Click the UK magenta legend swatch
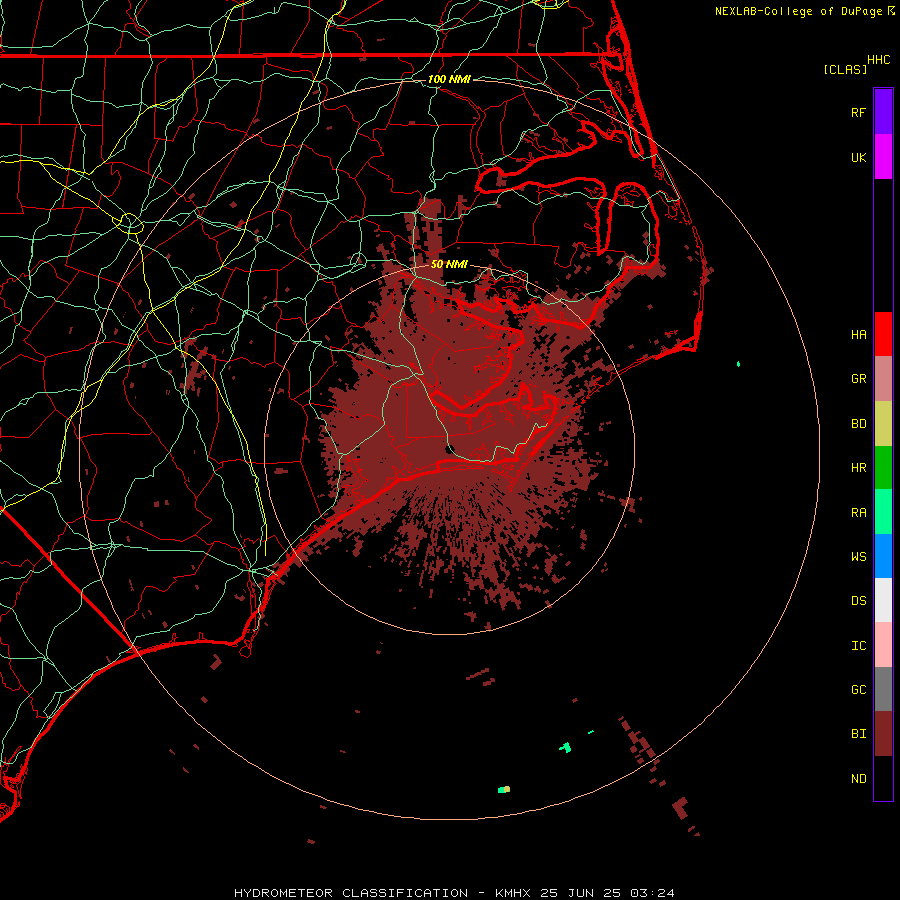The width and height of the screenshot is (900, 900). pos(883,157)
